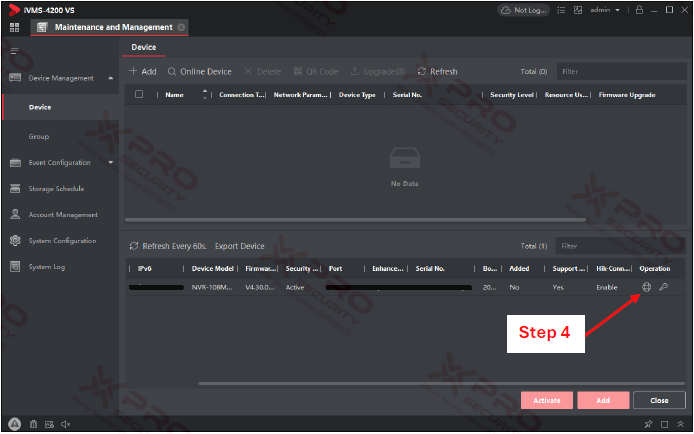Click lower horizontal scrollbar
The width and height of the screenshot is (694, 434).
tap(441, 384)
